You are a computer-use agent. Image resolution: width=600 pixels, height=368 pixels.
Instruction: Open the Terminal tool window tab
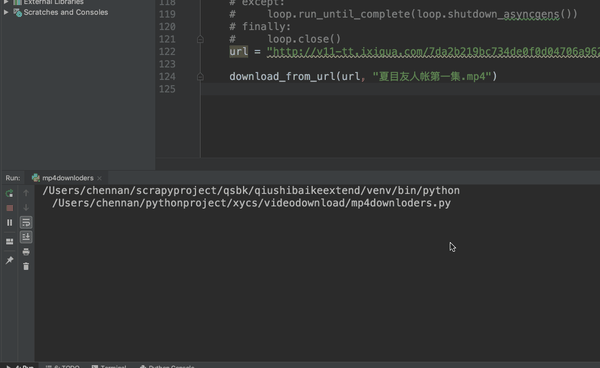pos(109,366)
